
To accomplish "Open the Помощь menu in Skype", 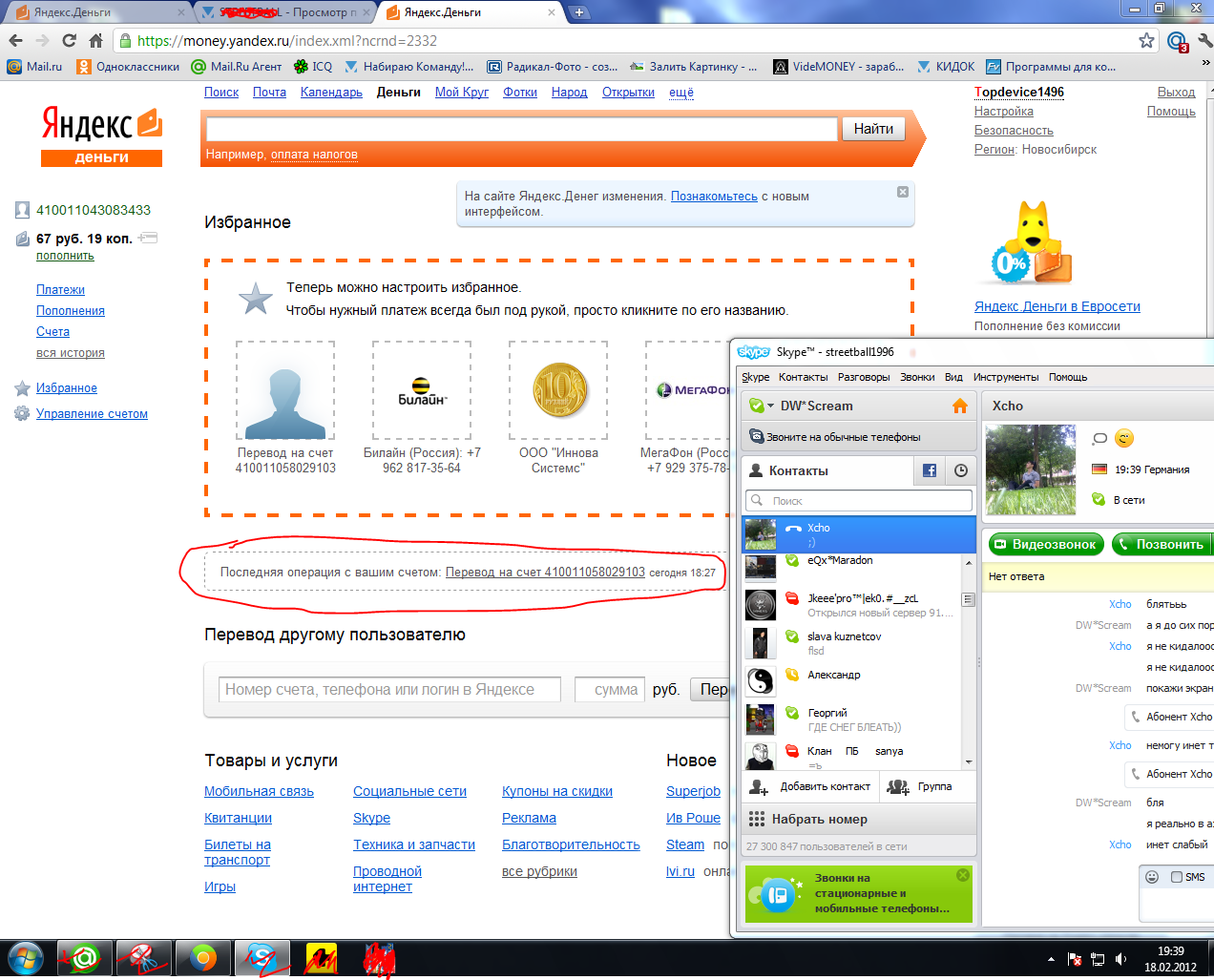I will [1068, 377].
